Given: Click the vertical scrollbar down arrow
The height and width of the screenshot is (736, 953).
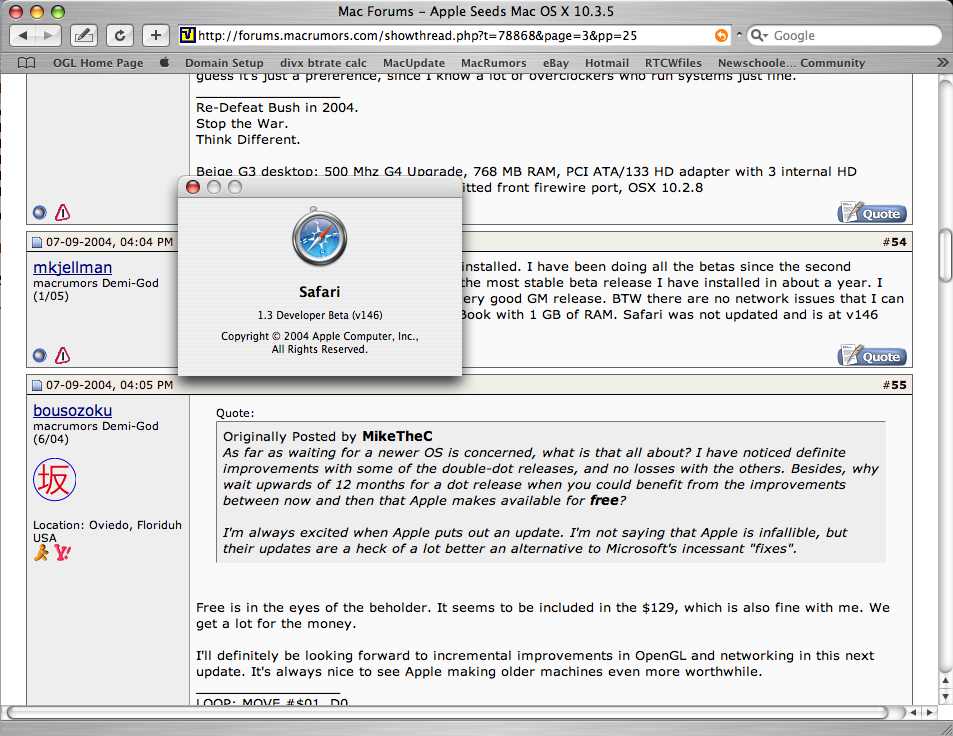Looking at the screenshot, I should [x=946, y=696].
